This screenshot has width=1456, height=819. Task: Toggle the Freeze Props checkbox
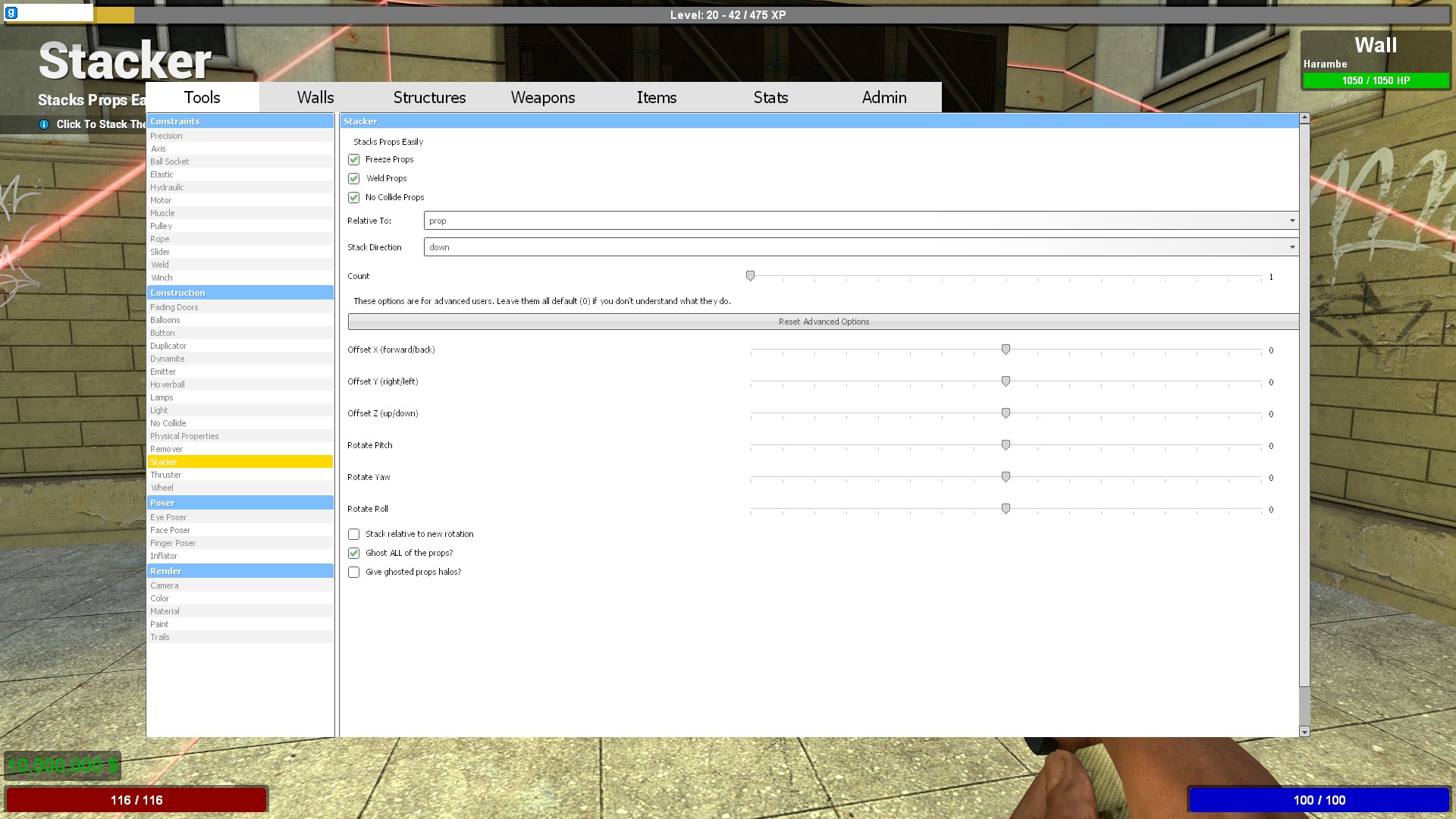pos(354,160)
